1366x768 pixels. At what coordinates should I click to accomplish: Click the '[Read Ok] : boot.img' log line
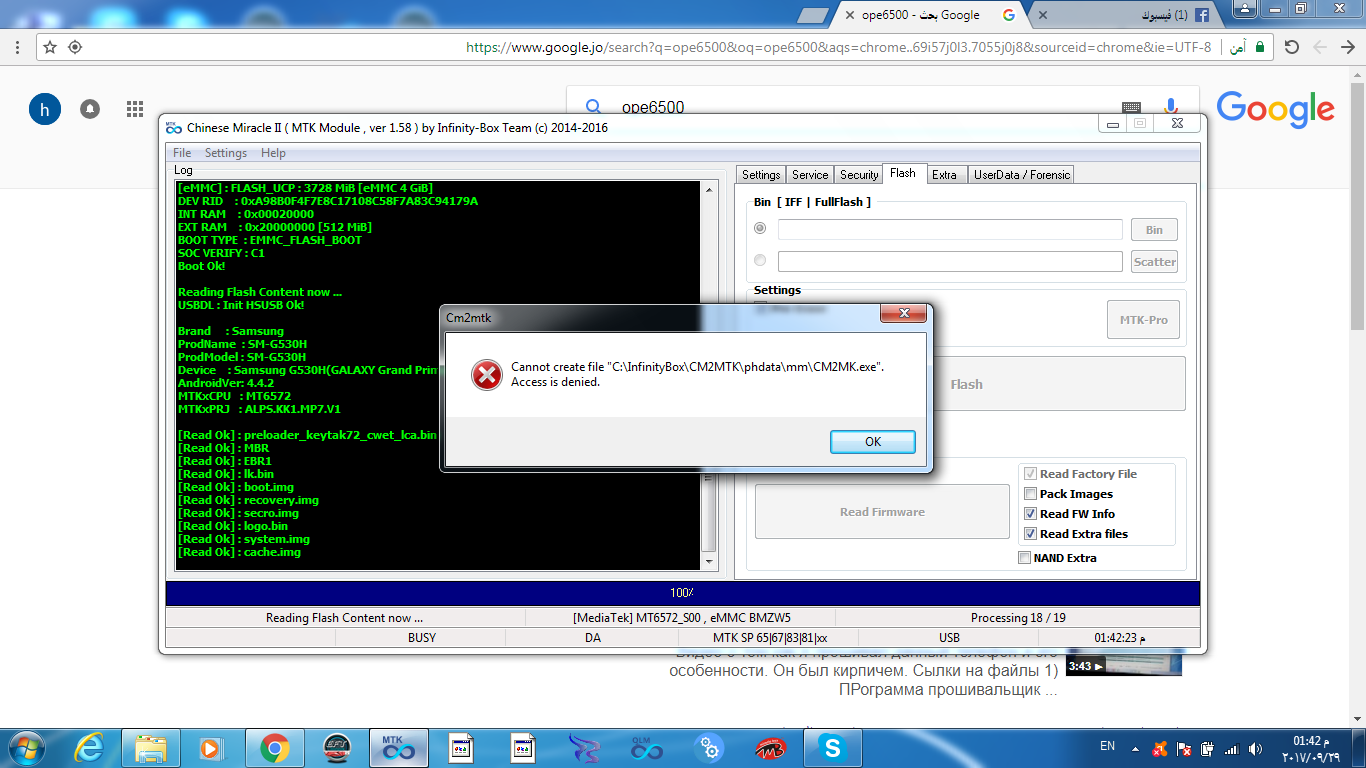click(x=236, y=487)
